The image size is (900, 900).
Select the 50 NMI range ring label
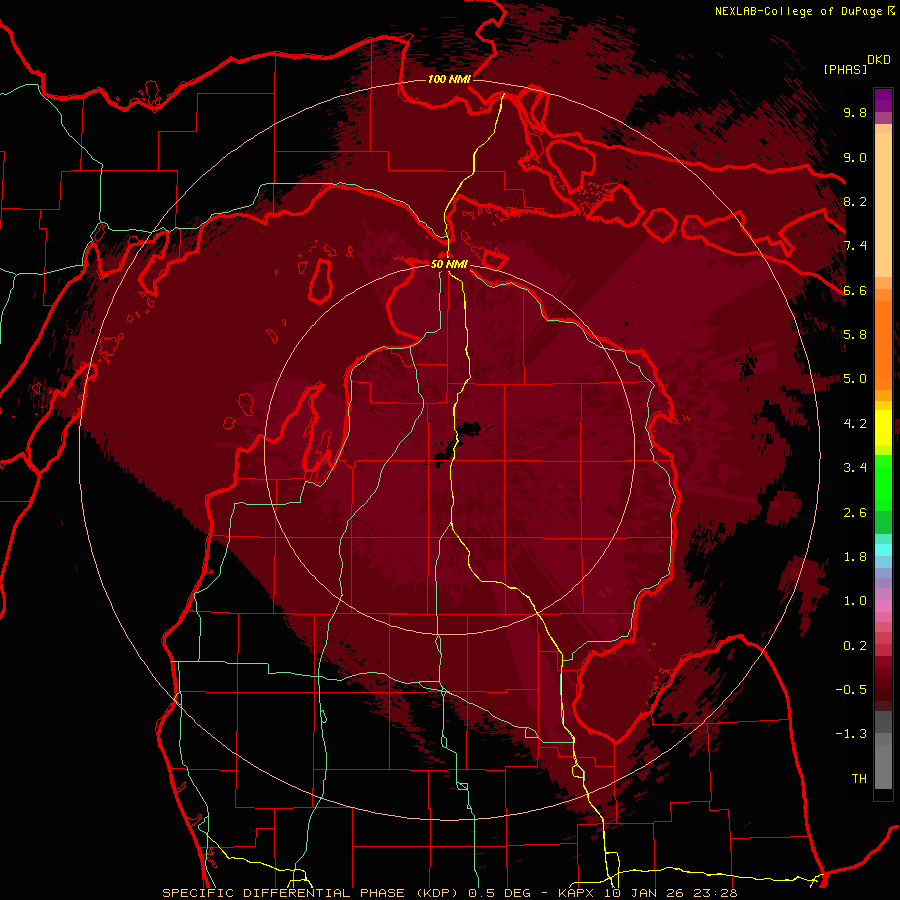click(x=449, y=264)
